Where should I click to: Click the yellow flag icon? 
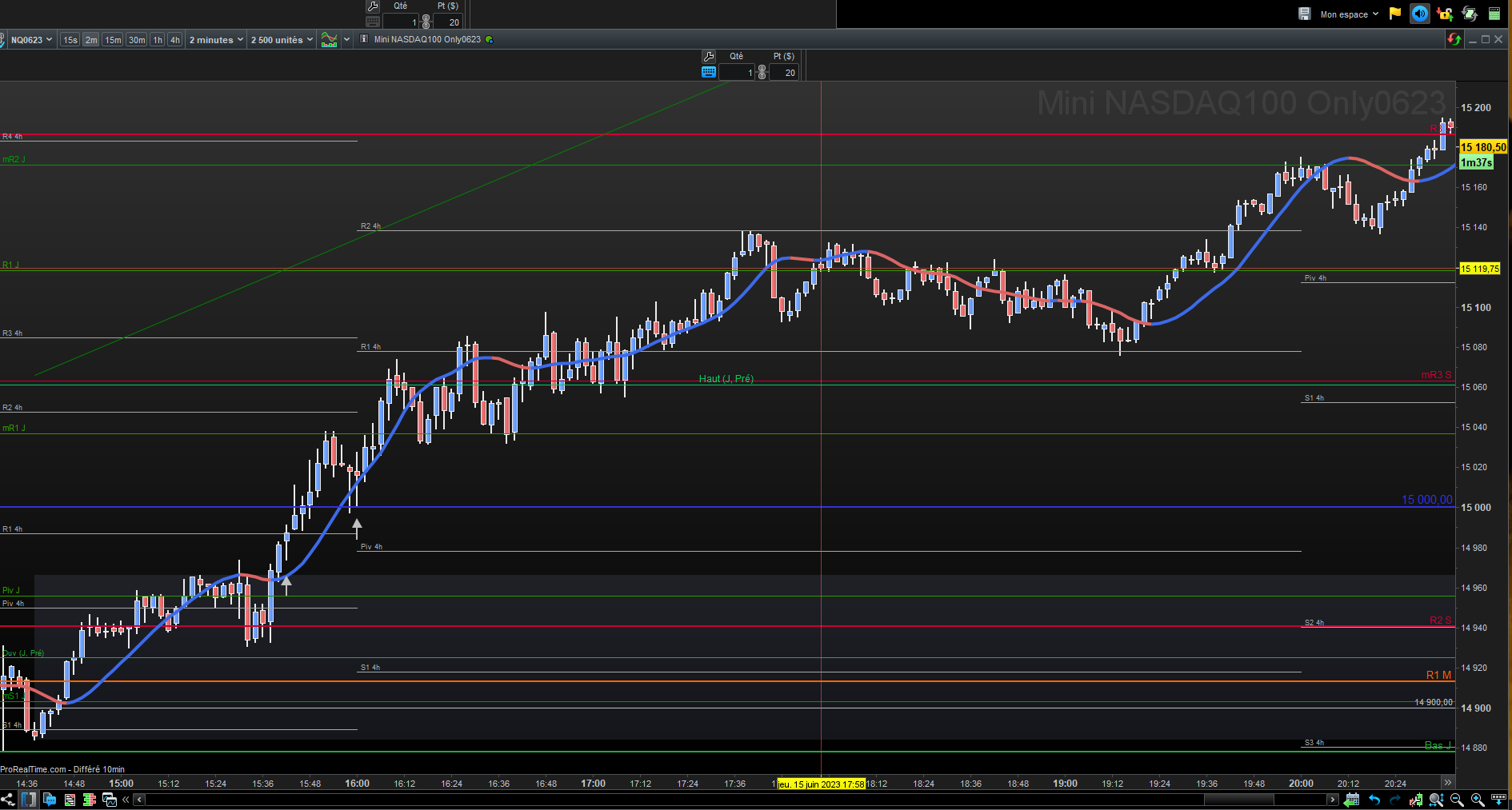tap(1395, 14)
